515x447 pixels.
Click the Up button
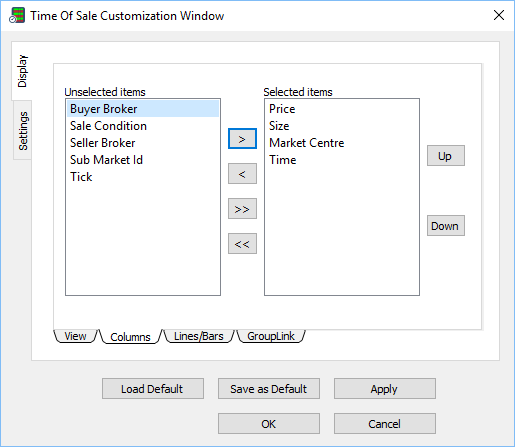[446, 156]
